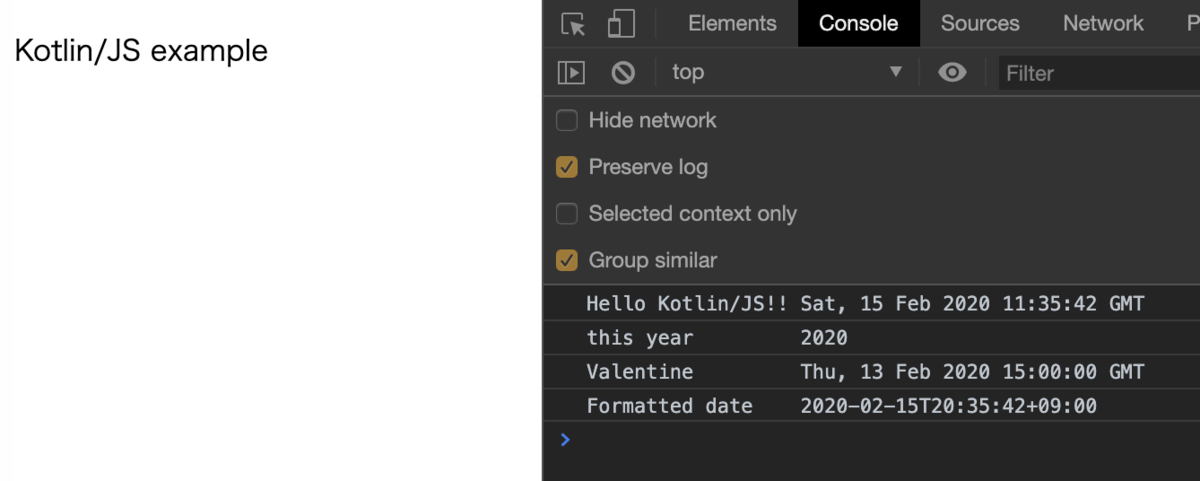Activate the inspect element picker icon
The height and width of the screenshot is (481, 1200).
(x=573, y=24)
